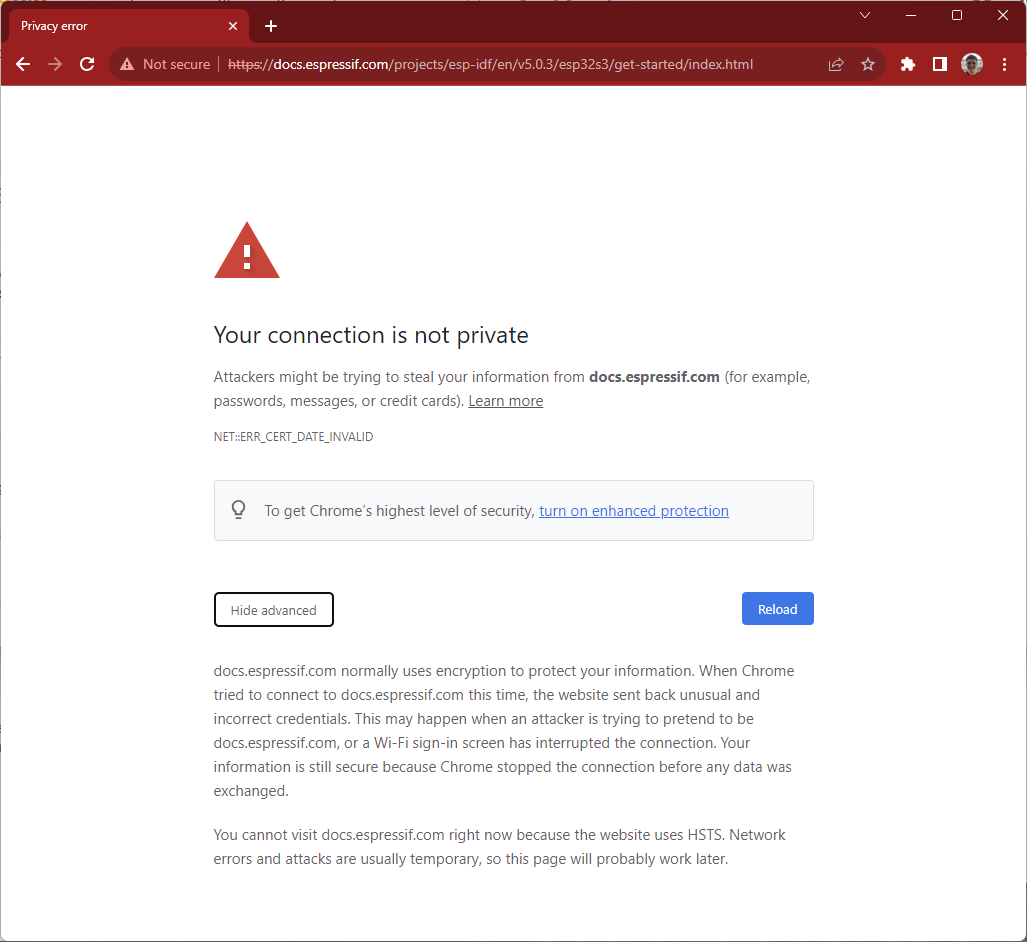This screenshot has width=1027, height=942.
Task: Click the warning triangle in the address bar
Action: click(x=127, y=64)
